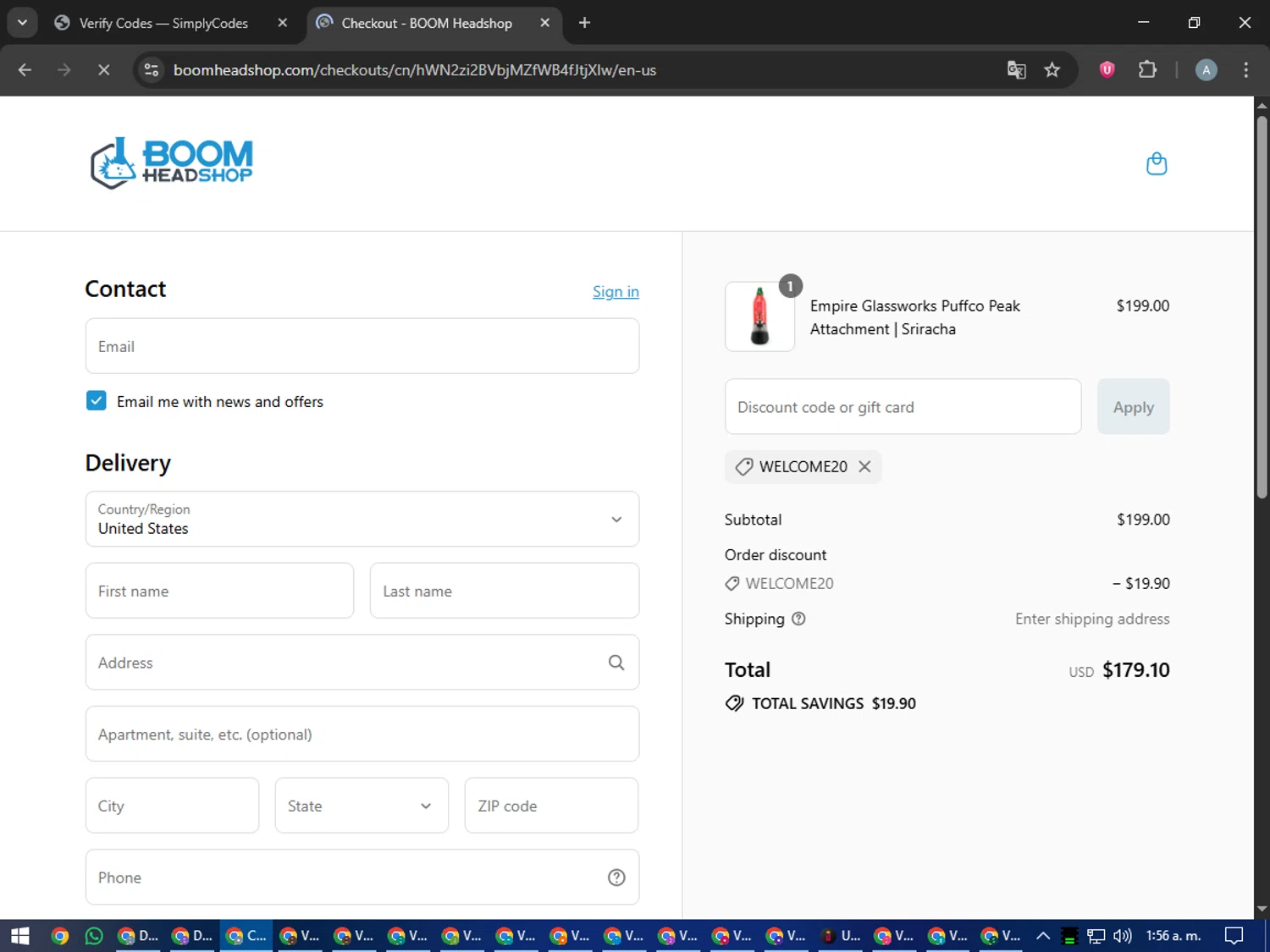Click the Empire Glassworks Puffco Peak product name

[914, 317]
